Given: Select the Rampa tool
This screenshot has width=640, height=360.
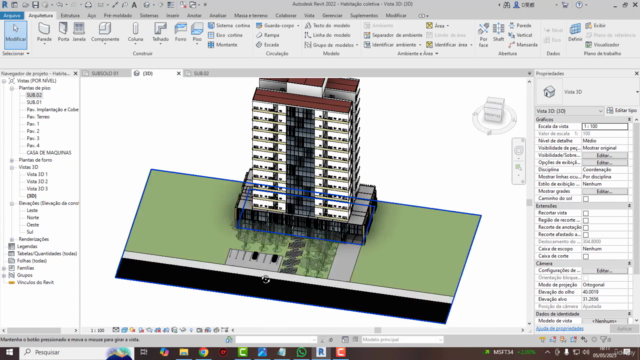Looking at the screenshot, I should click(x=268, y=35).
